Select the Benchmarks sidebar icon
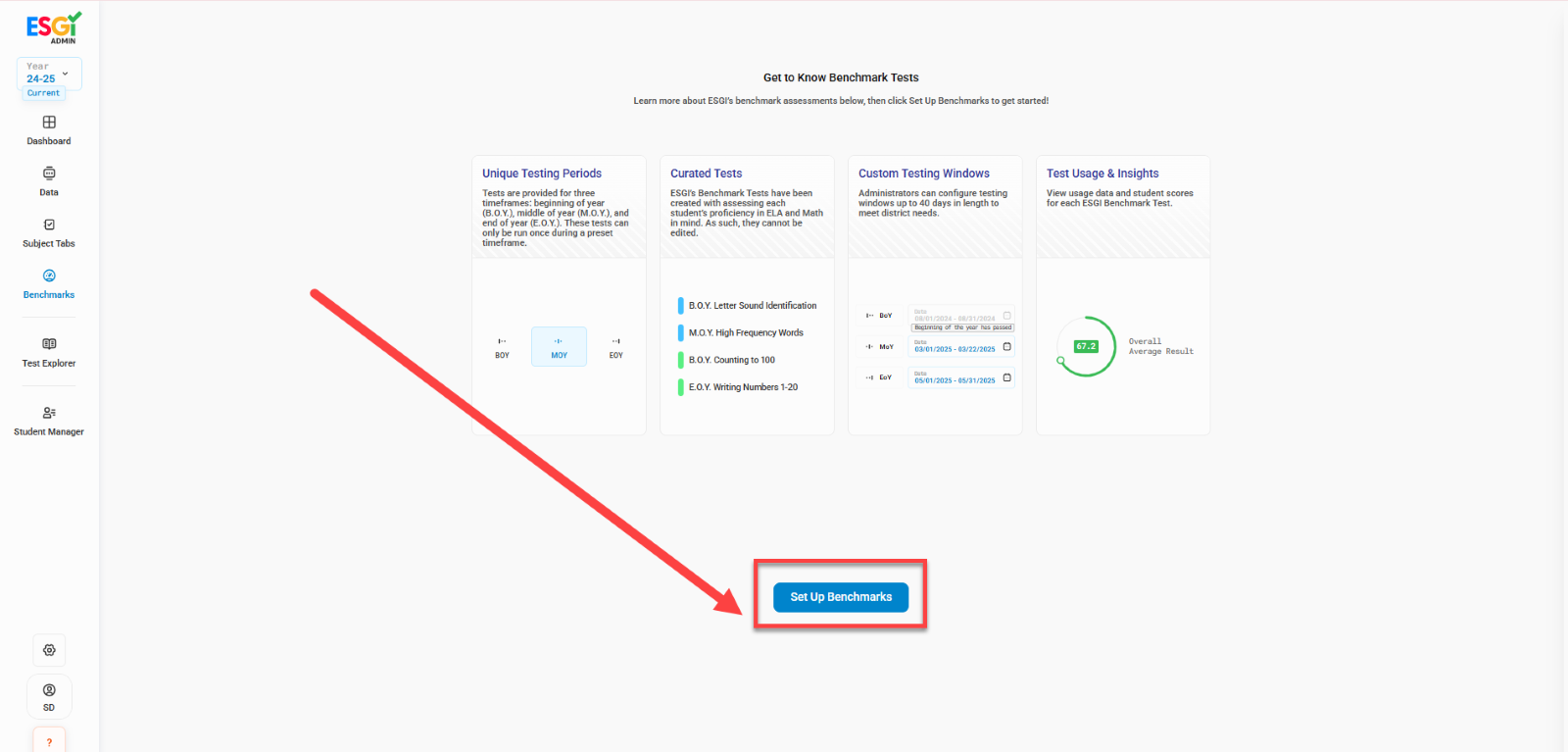 tap(49, 276)
